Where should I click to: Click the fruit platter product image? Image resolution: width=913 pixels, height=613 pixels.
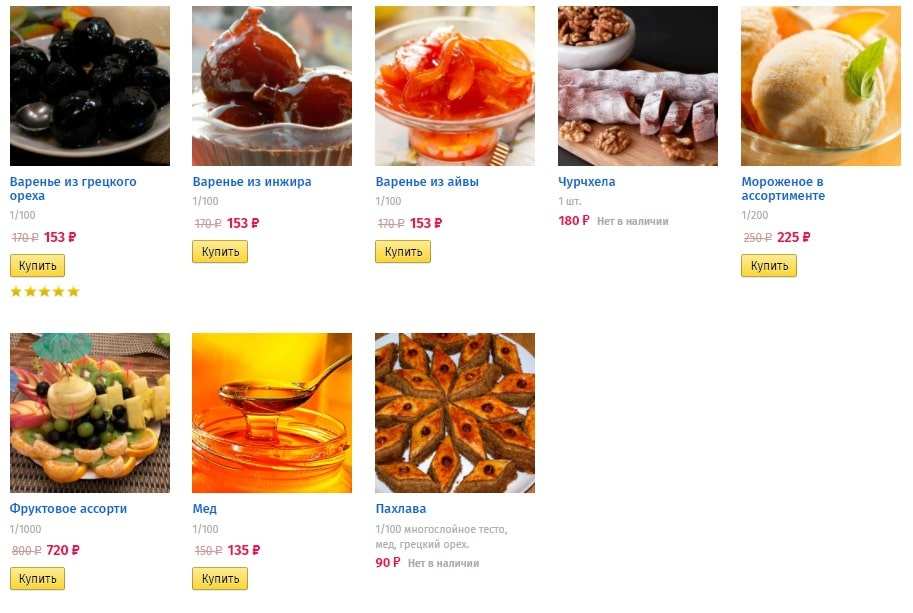[x=89, y=413]
